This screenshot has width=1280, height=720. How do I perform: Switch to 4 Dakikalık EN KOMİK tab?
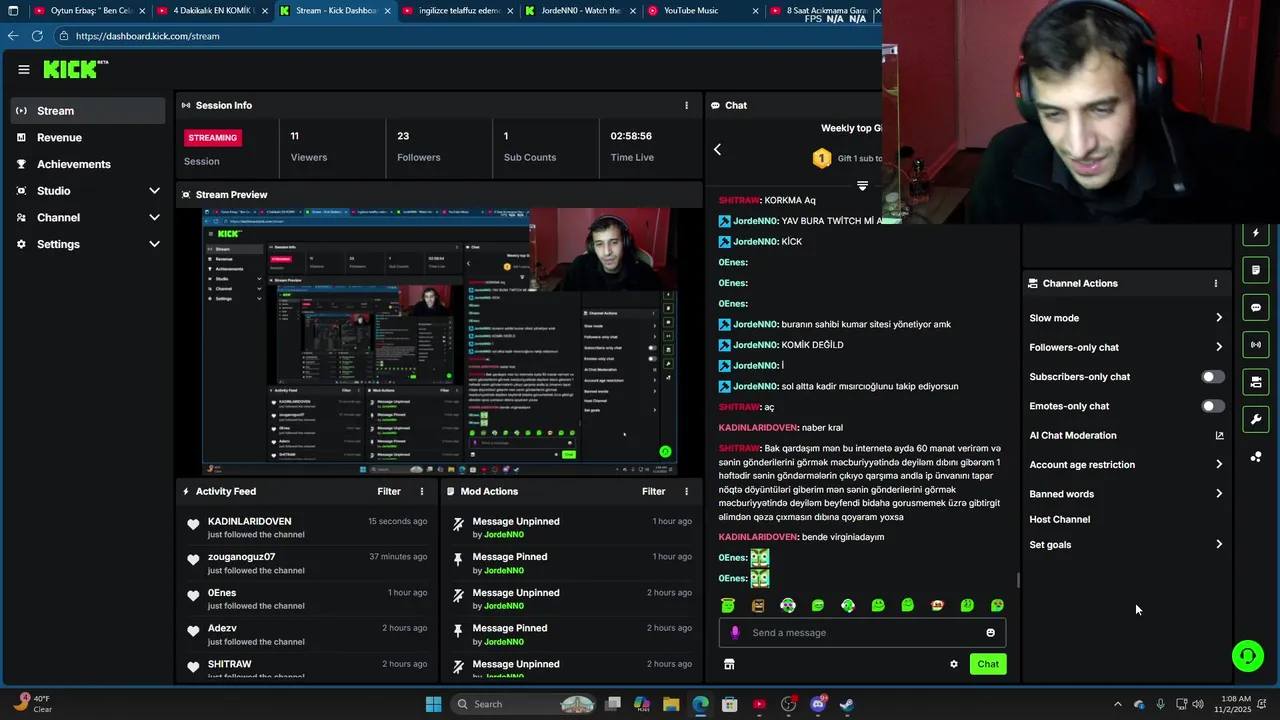pyautogui.click(x=212, y=11)
